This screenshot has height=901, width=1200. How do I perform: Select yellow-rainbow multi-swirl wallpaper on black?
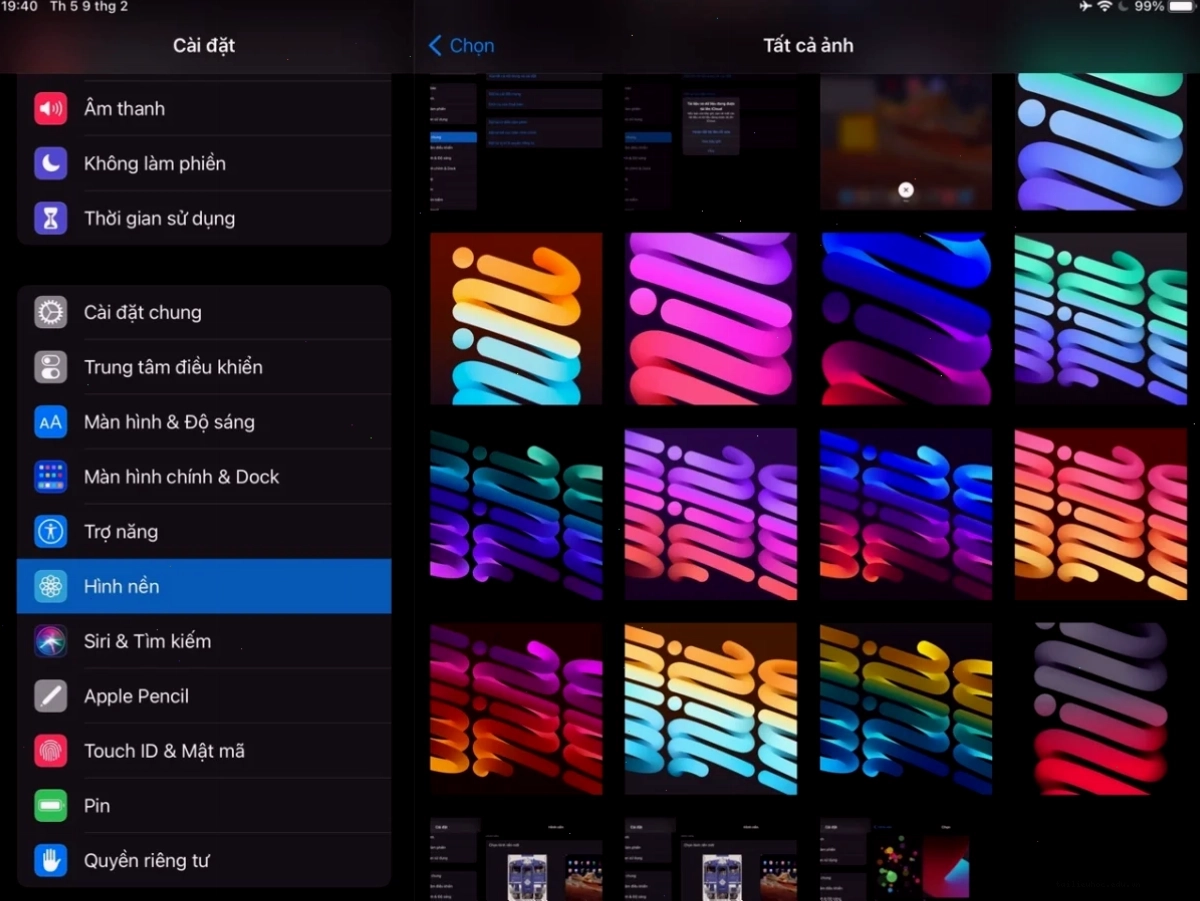(x=906, y=709)
